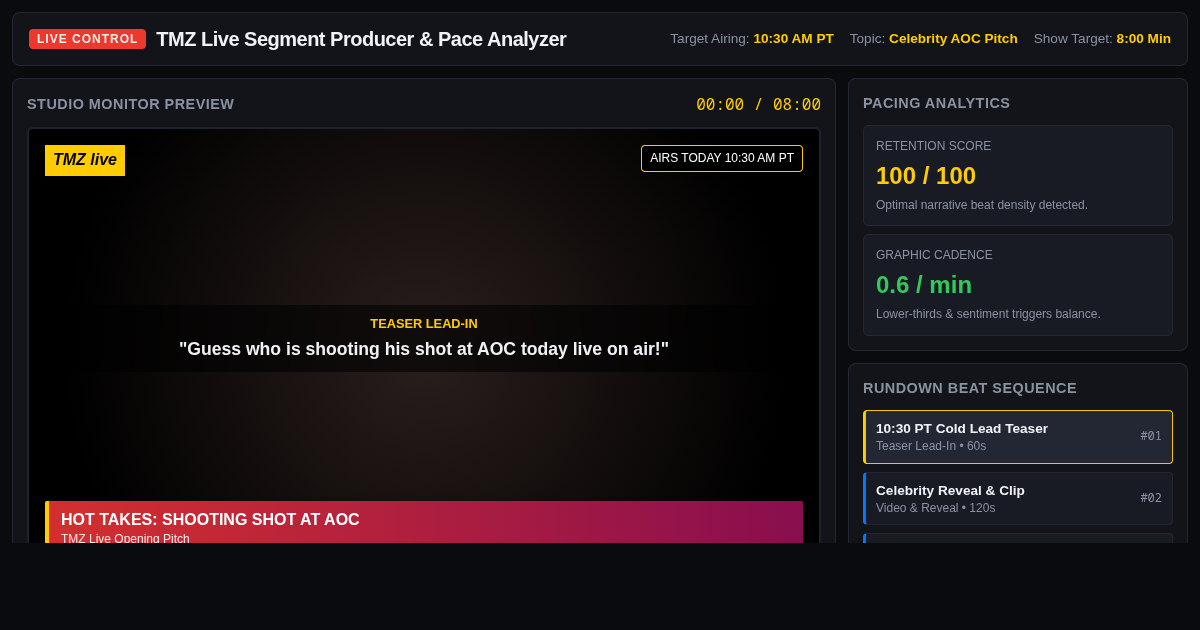Click 'Optimal narrative beat density detected' text
1200x630 pixels.
click(x=982, y=205)
